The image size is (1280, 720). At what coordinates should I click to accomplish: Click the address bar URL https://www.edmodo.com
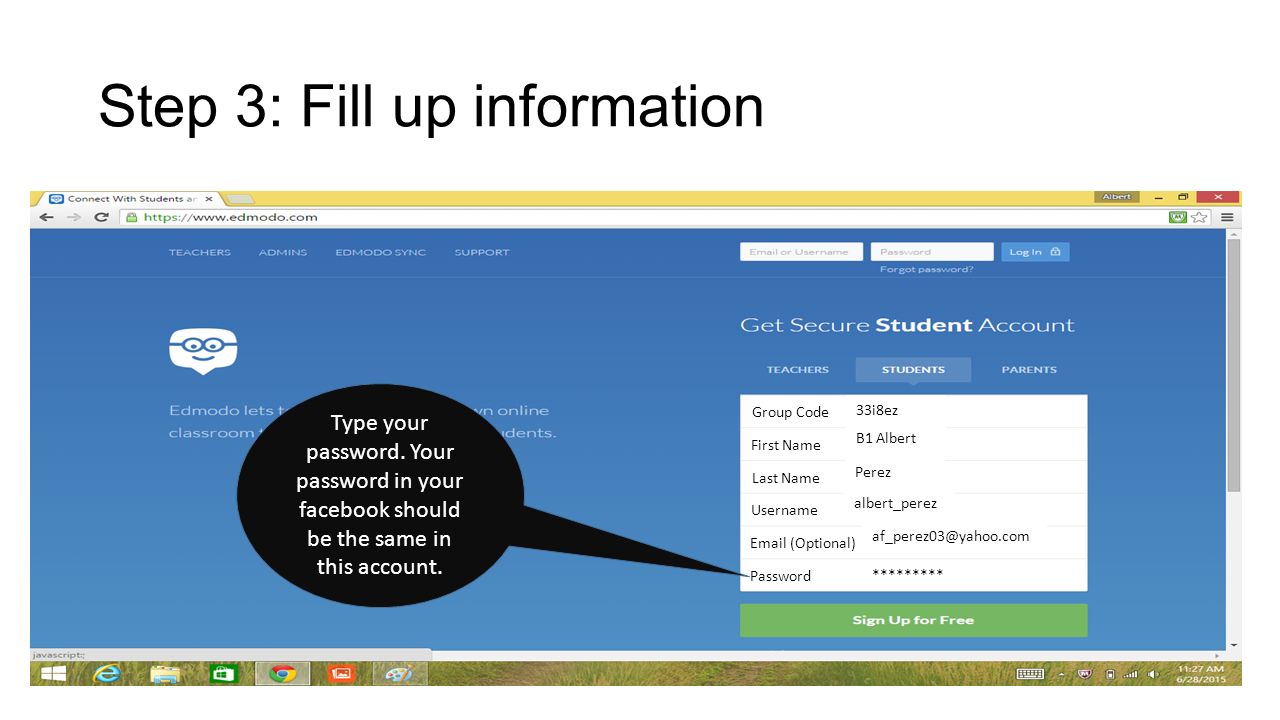(x=231, y=217)
